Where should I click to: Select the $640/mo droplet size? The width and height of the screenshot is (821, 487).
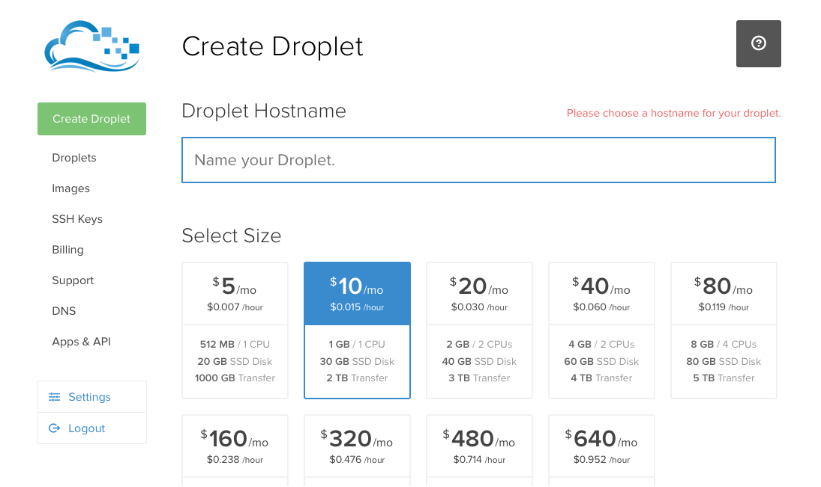(x=602, y=450)
